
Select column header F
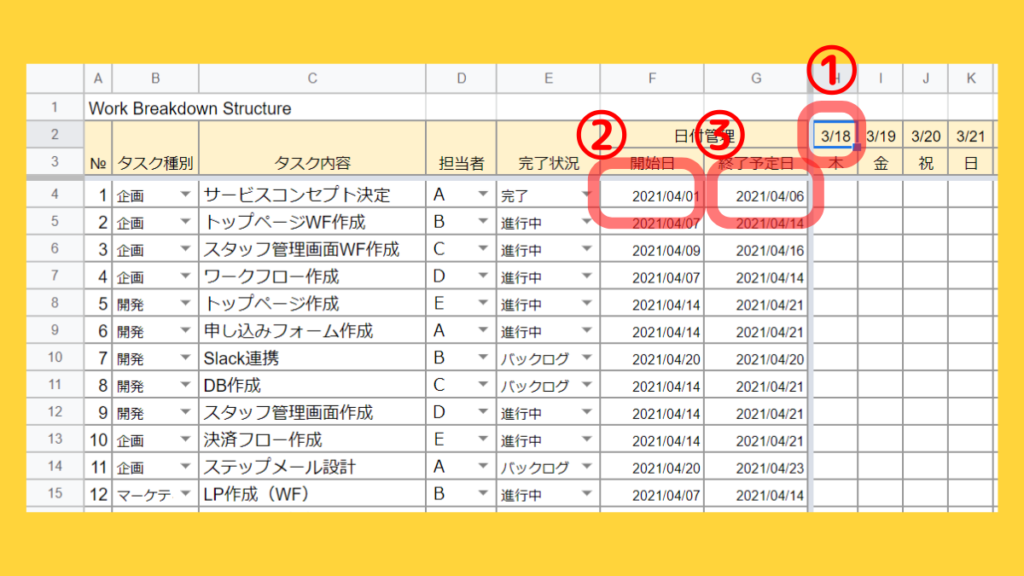point(651,78)
